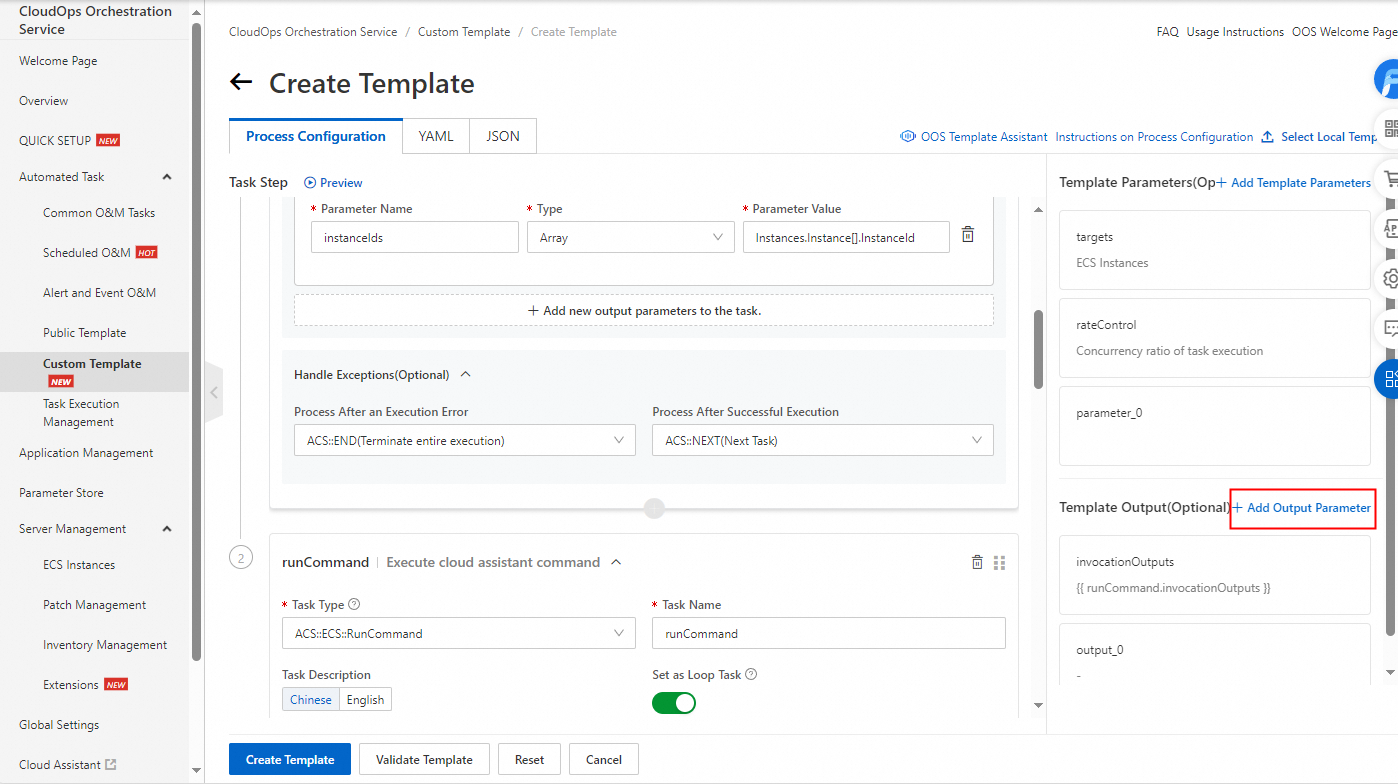
Task: Click the Select Local Template upload icon
Action: (x=1267, y=137)
